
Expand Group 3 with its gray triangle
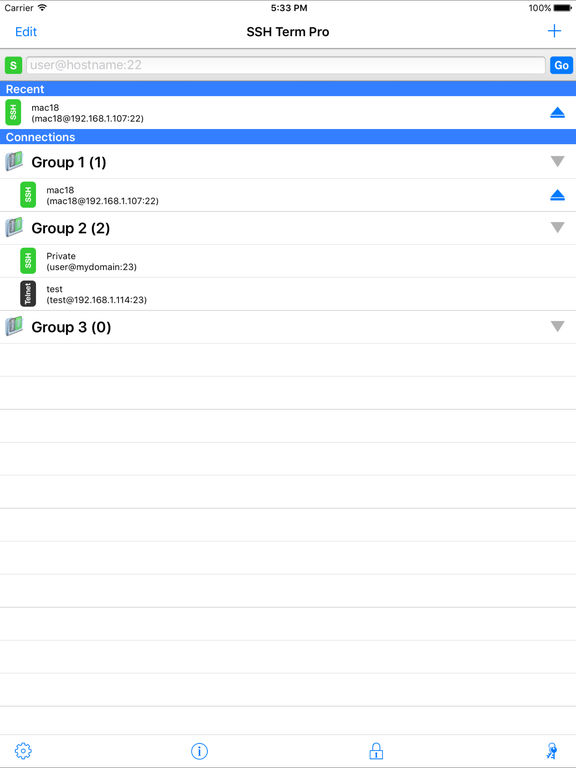click(x=557, y=326)
